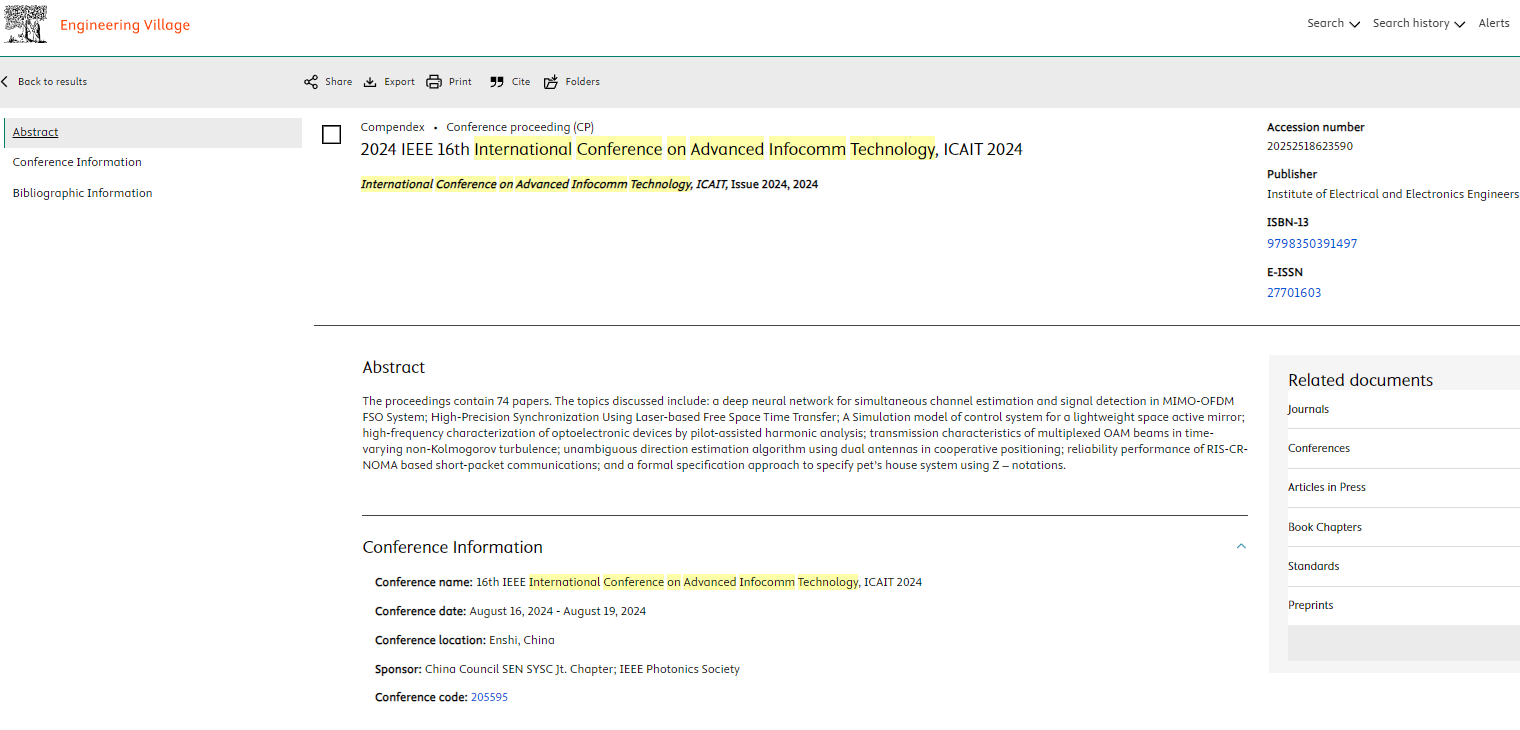Click the Share icon in toolbar
This screenshot has width=1520, height=730.
point(311,82)
